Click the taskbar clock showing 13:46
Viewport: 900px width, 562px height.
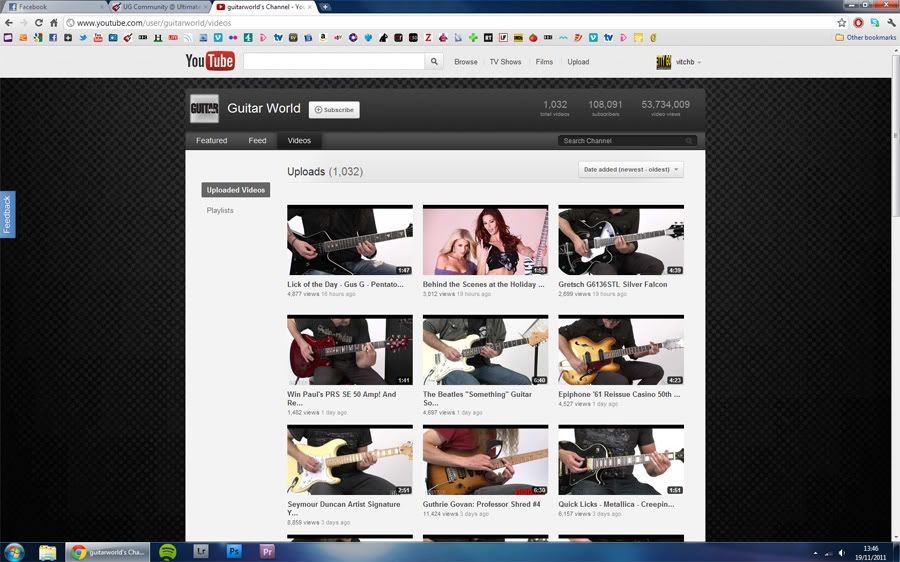tap(871, 553)
